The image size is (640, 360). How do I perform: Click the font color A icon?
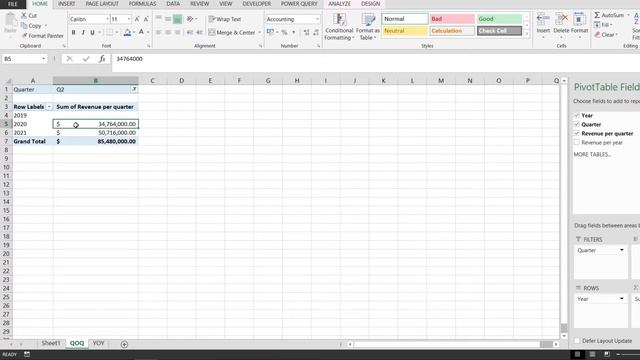[x=141, y=33]
